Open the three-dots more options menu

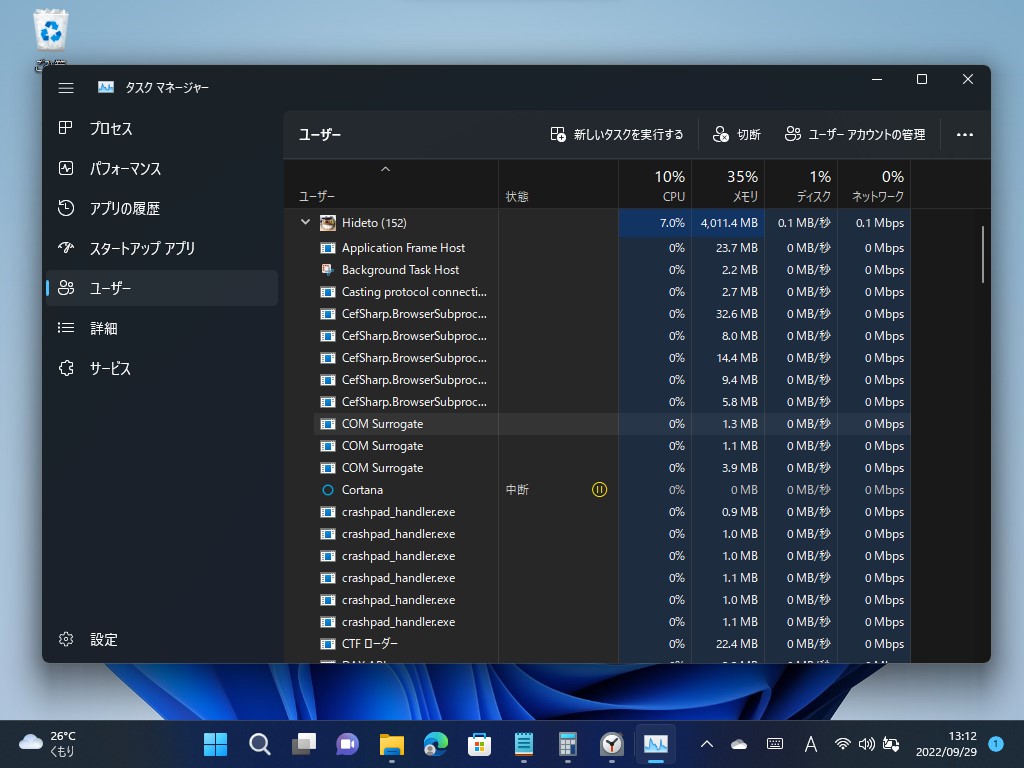click(965, 135)
